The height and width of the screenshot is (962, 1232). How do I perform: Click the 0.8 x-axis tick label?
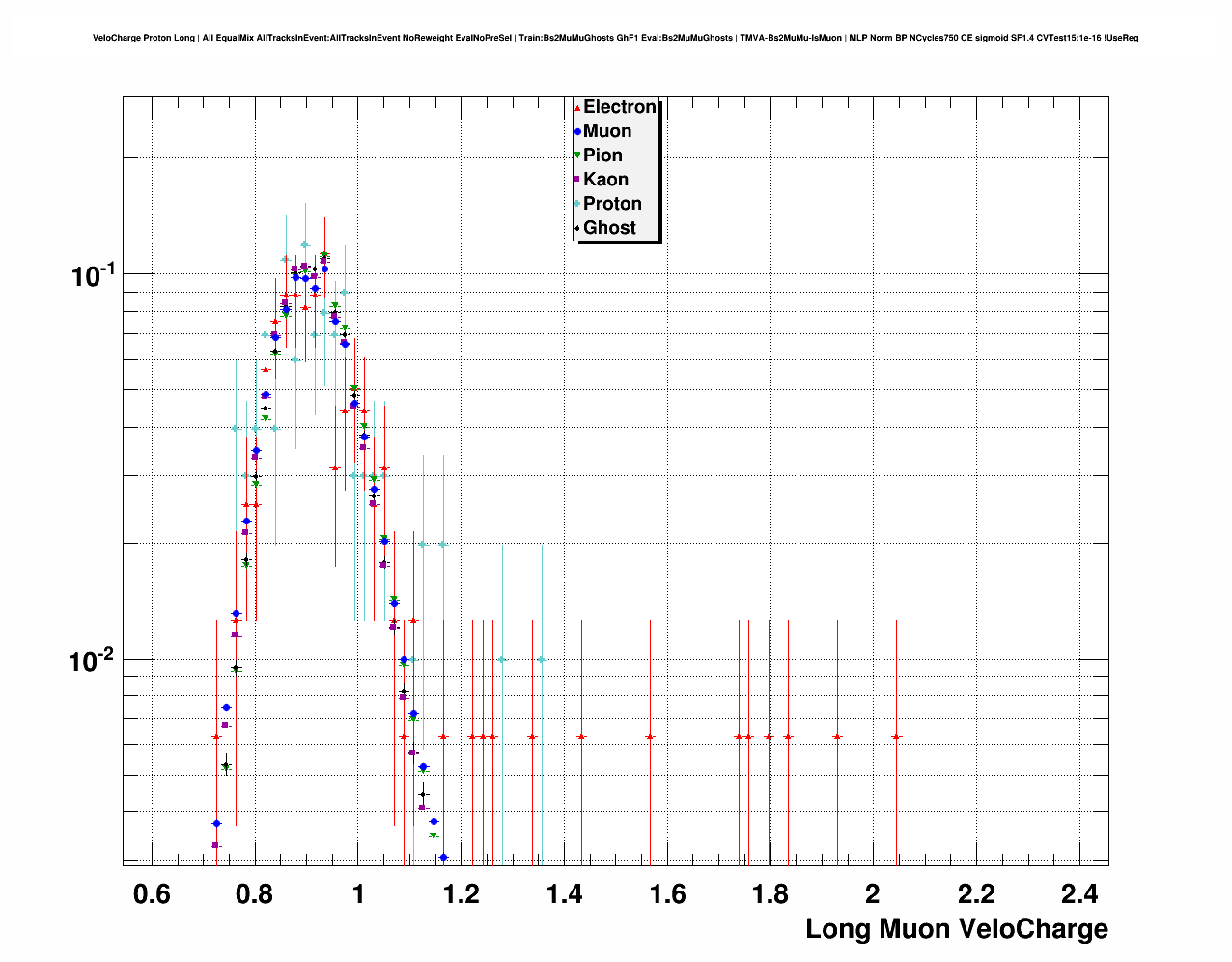(255, 894)
